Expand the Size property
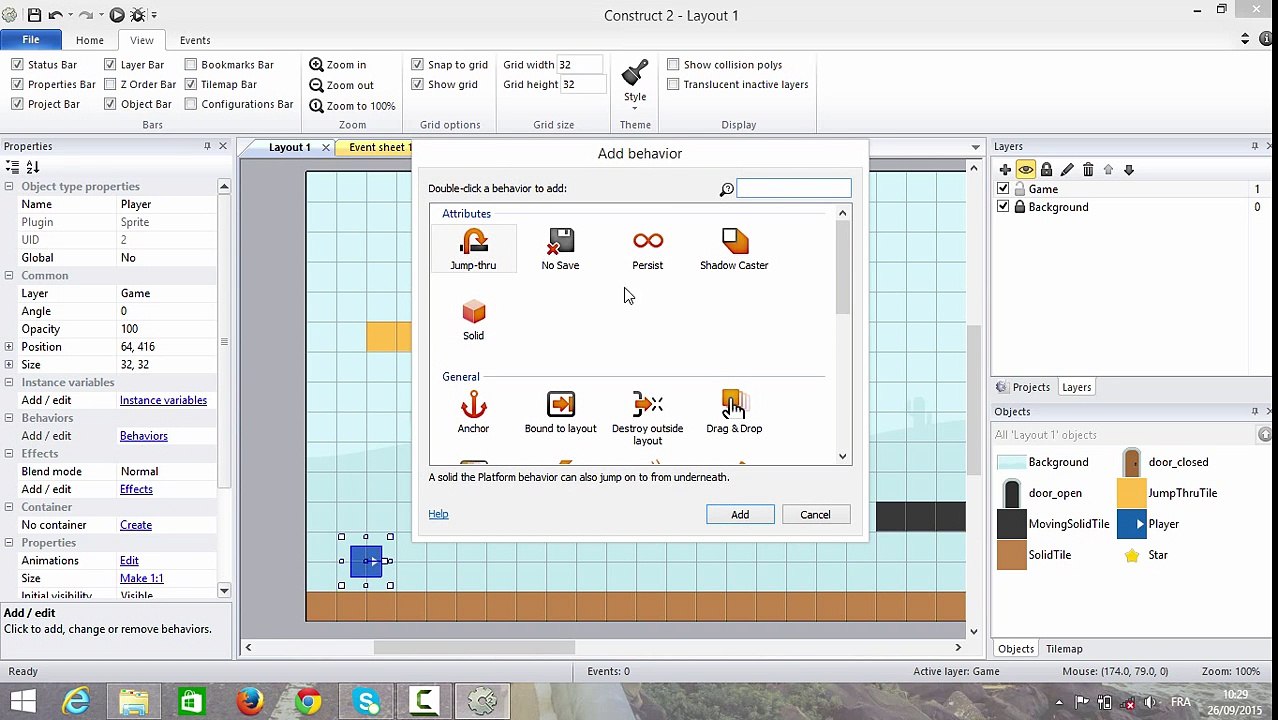The height and width of the screenshot is (720, 1278). [9, 365]
